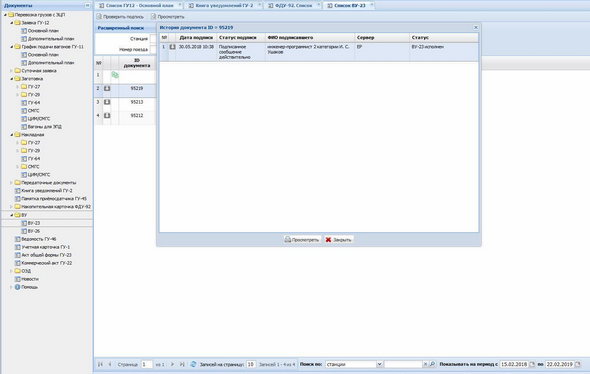Run search with the magnifier icon
This screenshot has height=374, width=590.
[432, 364]
